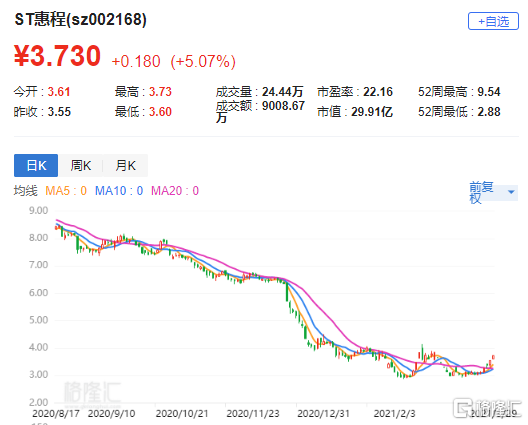The image size is (528, 425).
Task: Select the 日K daily chart tab
Action: click(36, 165)
